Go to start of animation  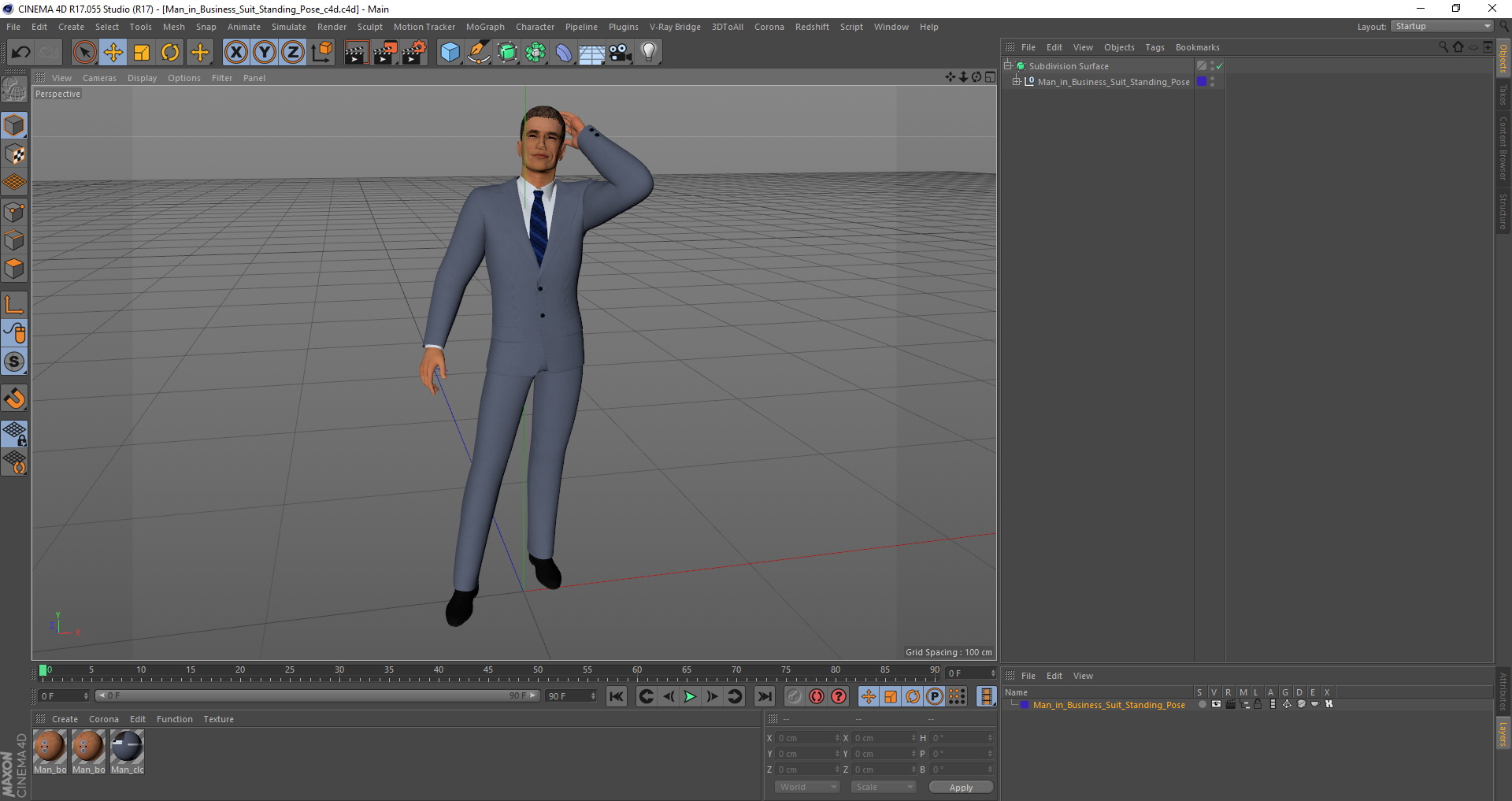click(x=617, y=696)
